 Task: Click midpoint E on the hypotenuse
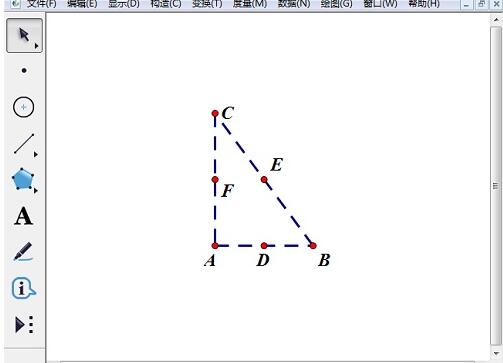tap(264, 180)
